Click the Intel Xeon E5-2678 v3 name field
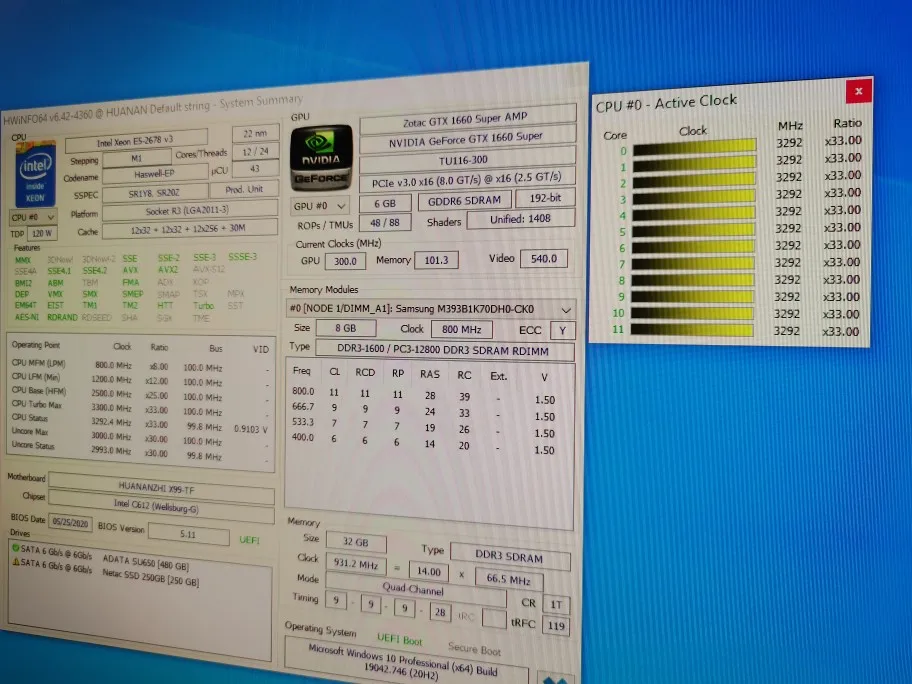Viewport: 912px width, 684px height. (136, 140)
